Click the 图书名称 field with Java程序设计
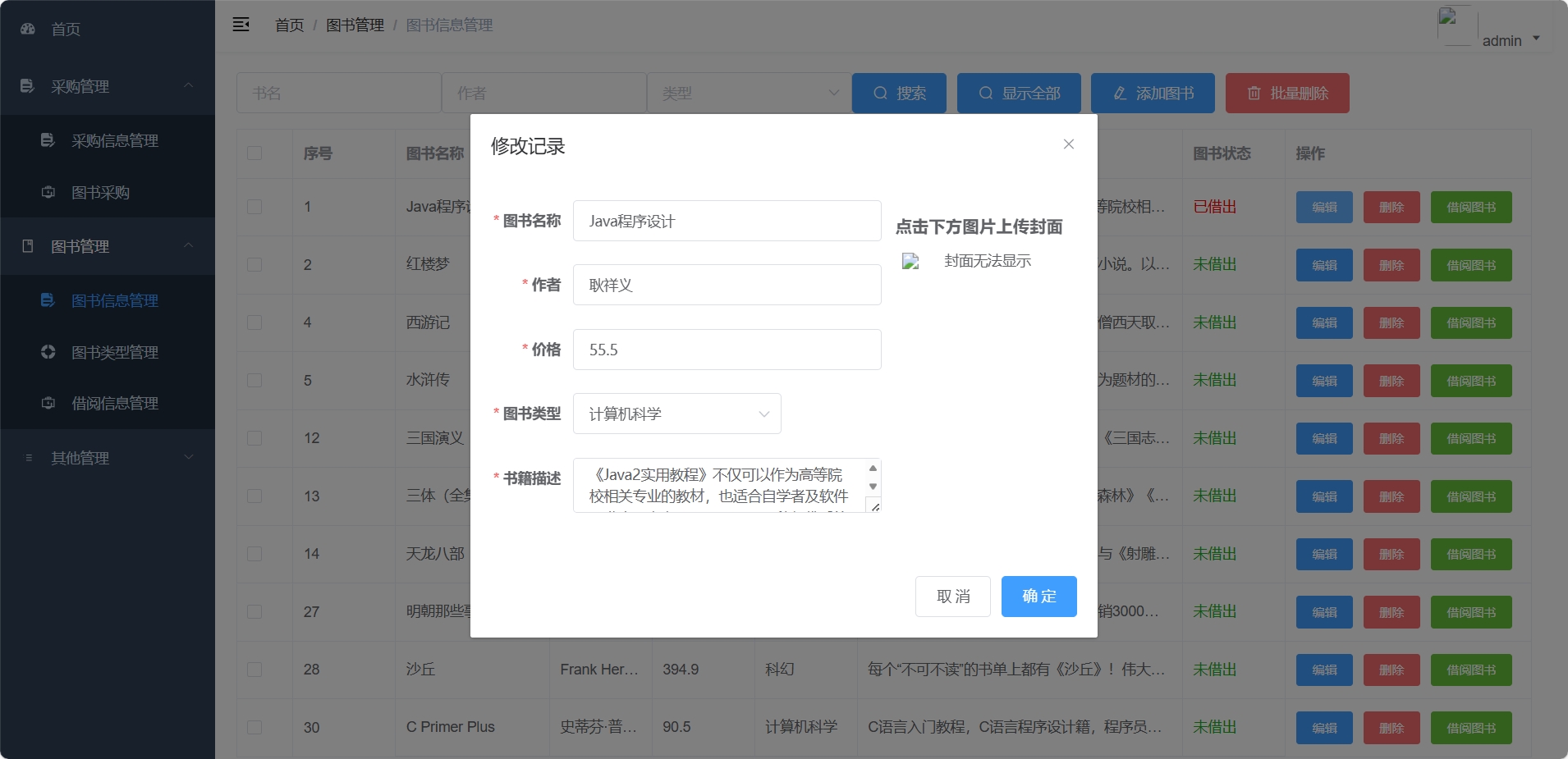The height and width of the screenshot is (759, 1568). (727, 221)
